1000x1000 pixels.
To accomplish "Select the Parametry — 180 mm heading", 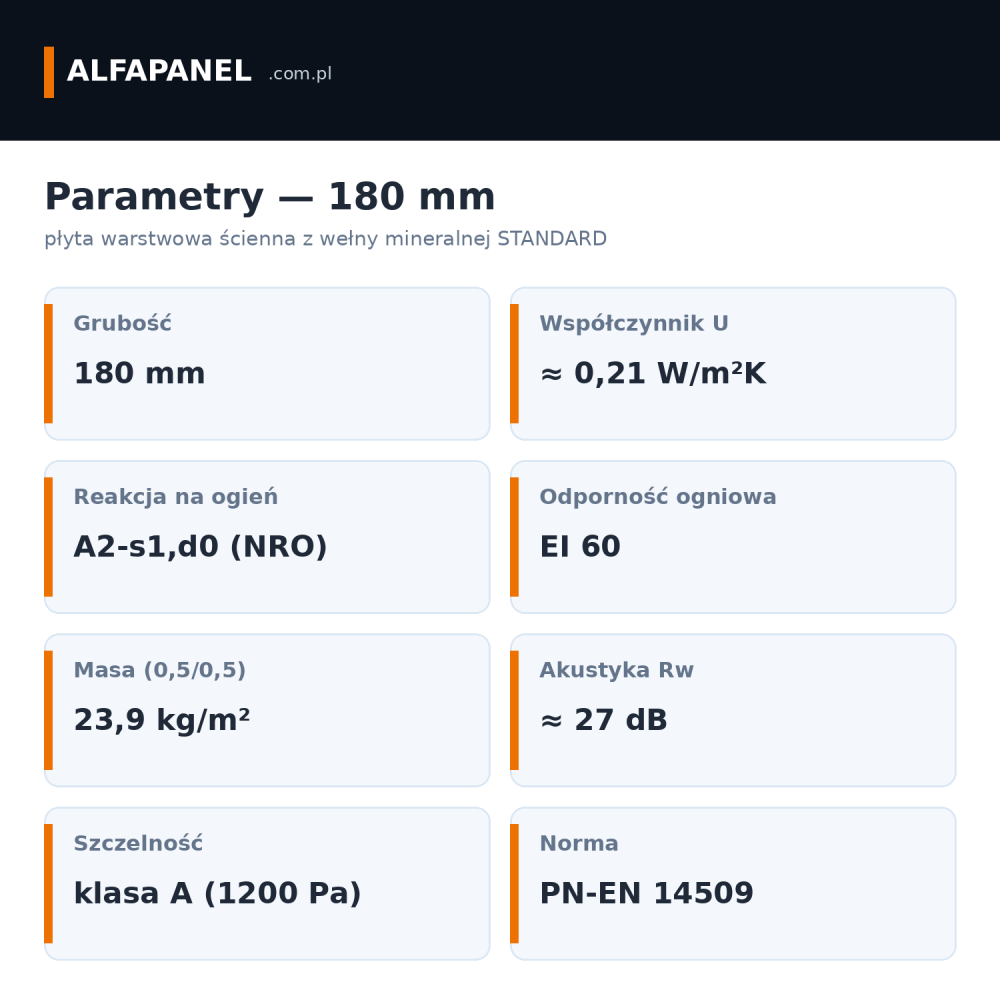I will pyautogui.click(x=270, y=196).
